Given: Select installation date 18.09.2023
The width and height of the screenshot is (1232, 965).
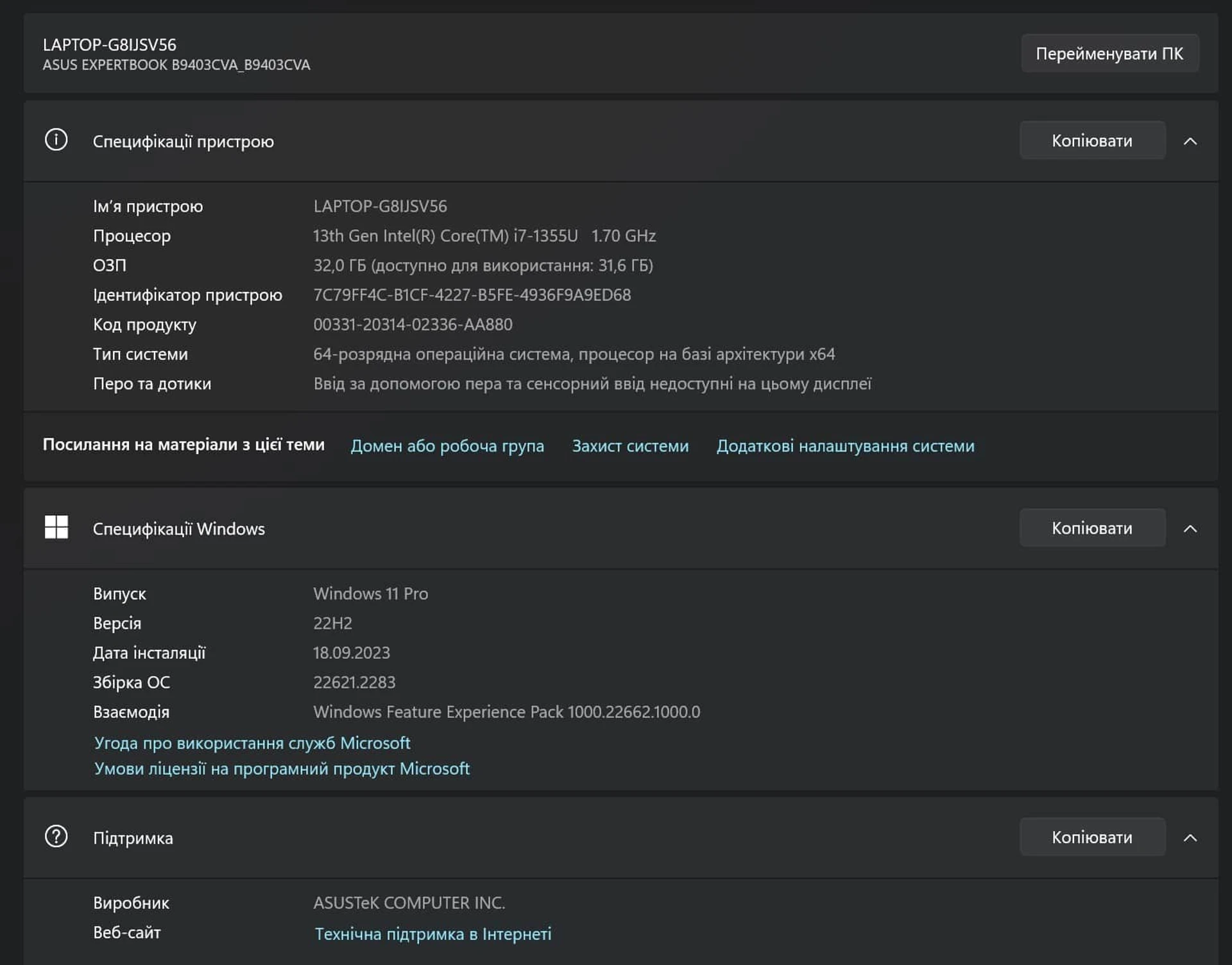Looking at the screenshot, I should pos(352,653).
